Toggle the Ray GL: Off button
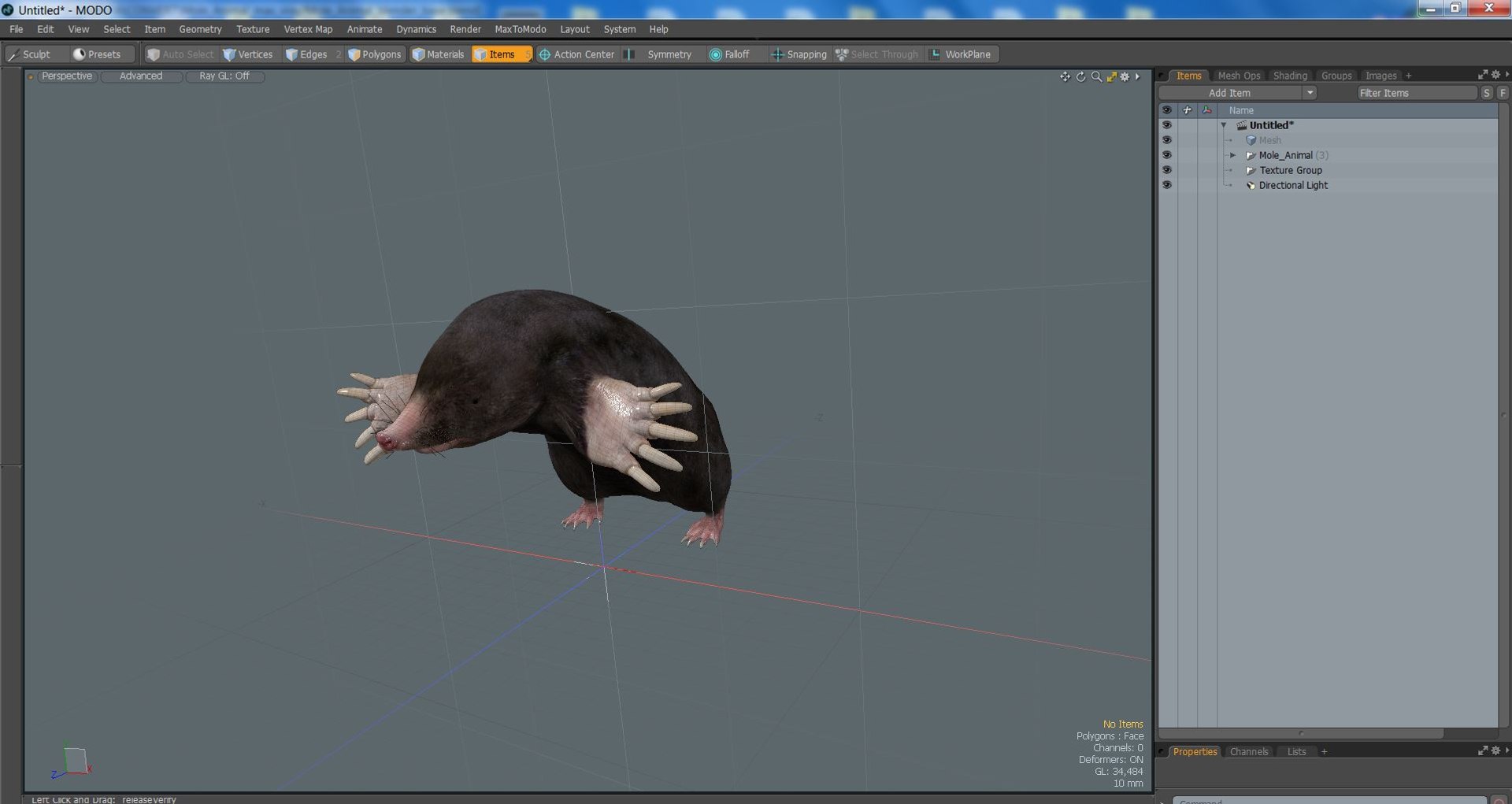Image resolution: width=1512 pixels, height=804 pixels. 224,76
